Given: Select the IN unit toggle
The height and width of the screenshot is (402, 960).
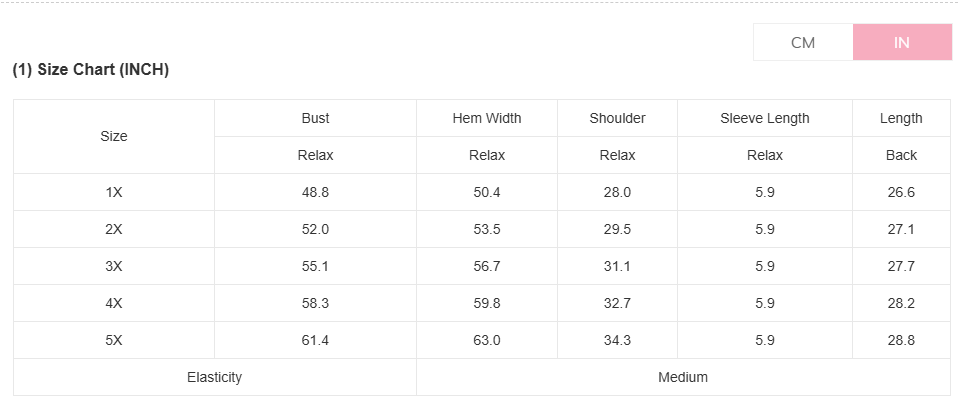Looking at the screenshot, I should (x=902, y=42).
